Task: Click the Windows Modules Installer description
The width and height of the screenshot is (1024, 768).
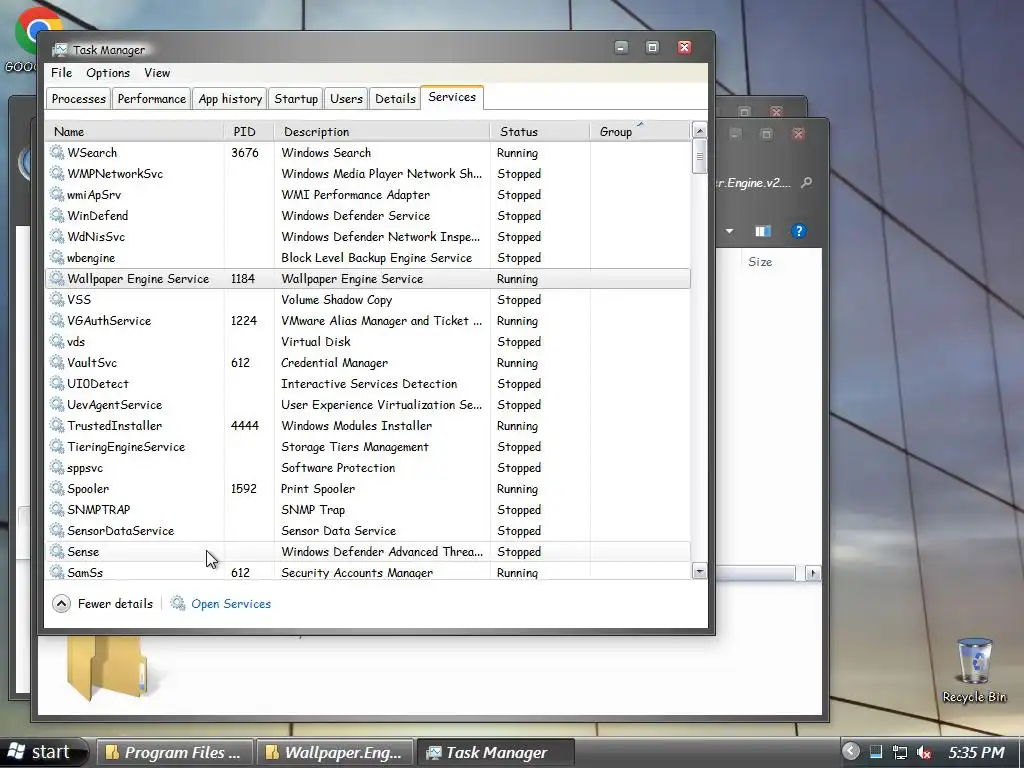Action: pyautogui.click(x=357, y=426)
